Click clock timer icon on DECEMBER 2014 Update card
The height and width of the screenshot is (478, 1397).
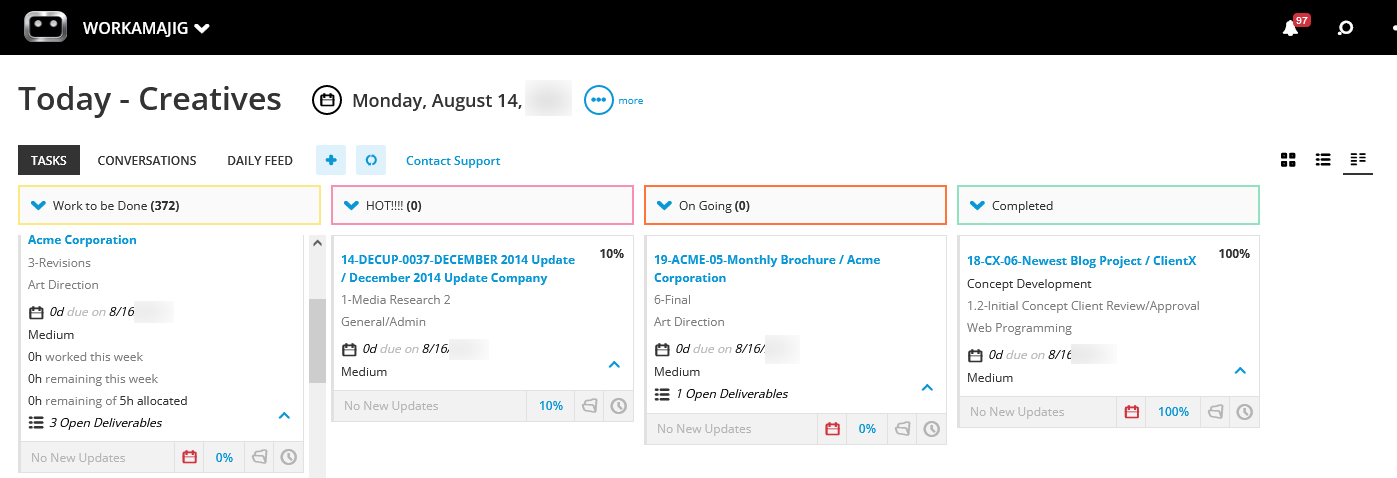(618, 406)
